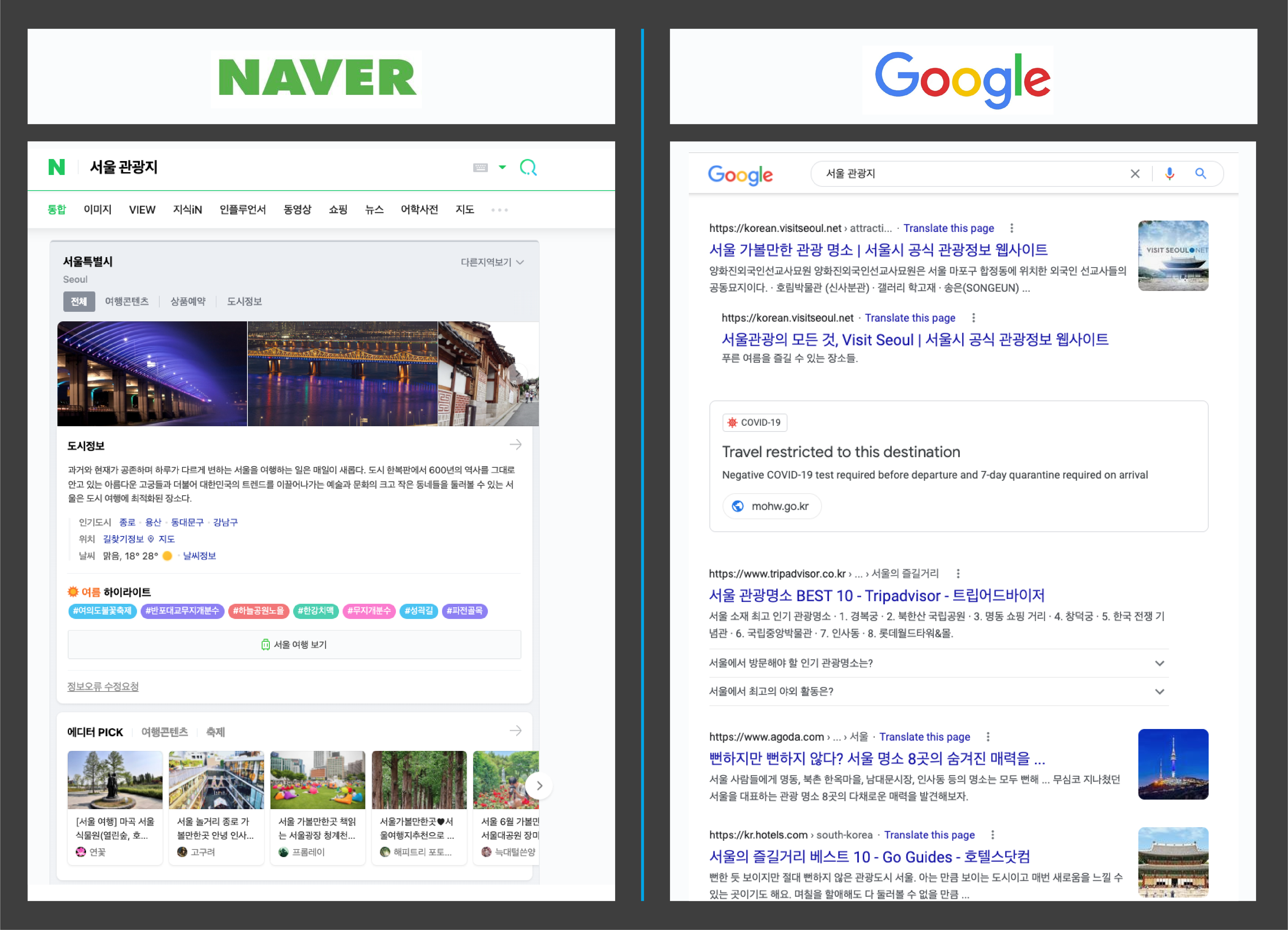Open the 어학사전 tab
The width and height of the screenshot is (1288, 930).
pos(420,210)
